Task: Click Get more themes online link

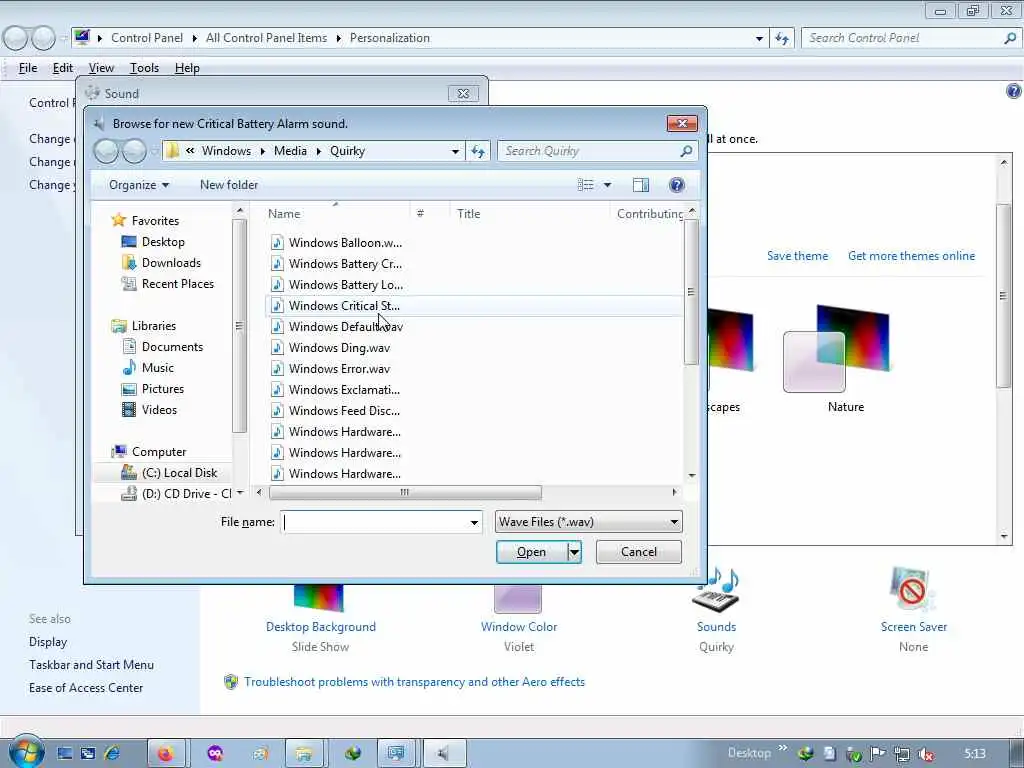Action: point(911,256)
